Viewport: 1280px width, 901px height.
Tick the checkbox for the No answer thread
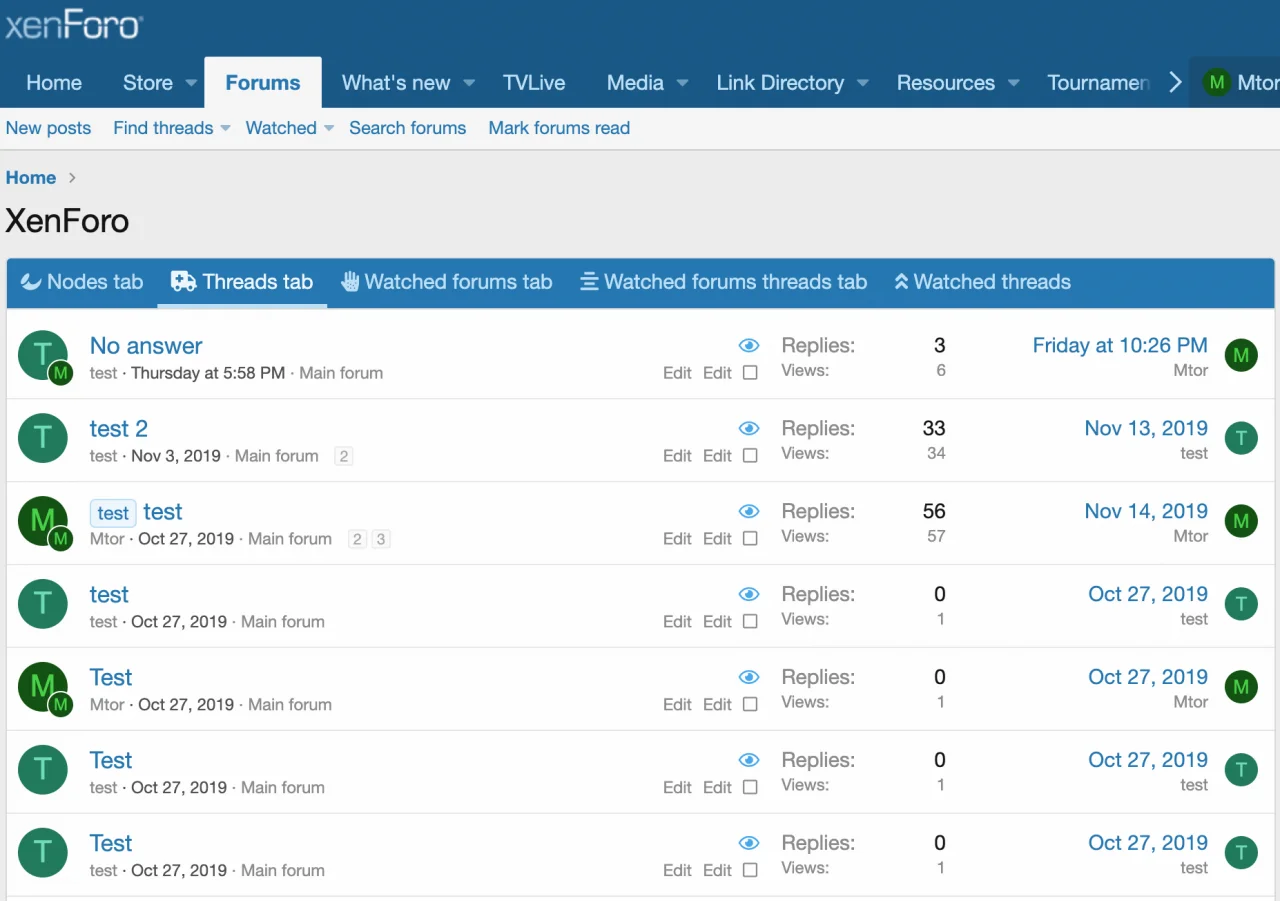[x=750, y=373]
